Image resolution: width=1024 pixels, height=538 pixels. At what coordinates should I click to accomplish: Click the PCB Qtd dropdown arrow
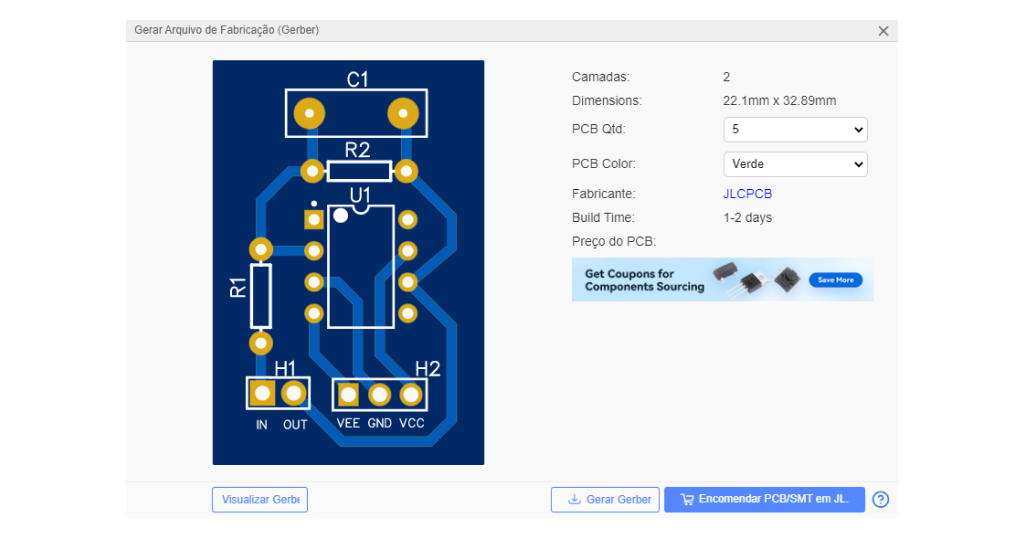[858, 130]
